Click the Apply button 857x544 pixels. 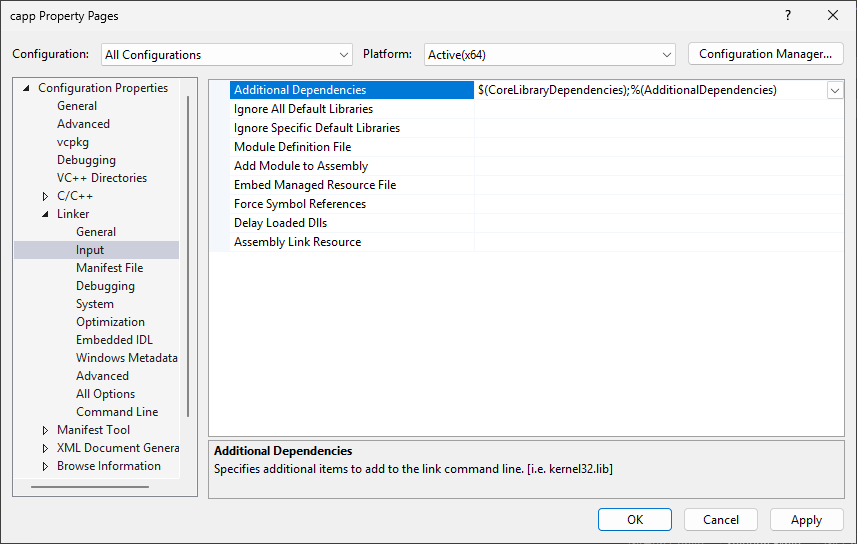point(806,519)
